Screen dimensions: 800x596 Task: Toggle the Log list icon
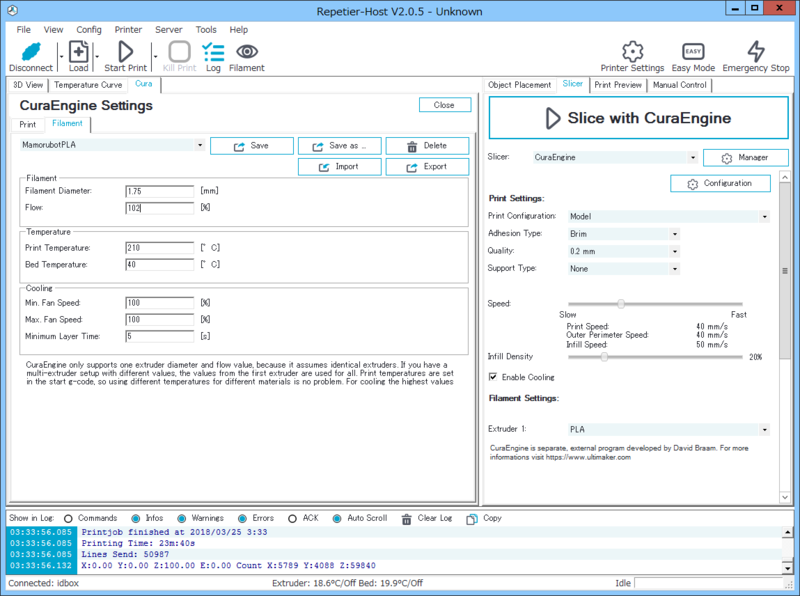click(x=213, y=52)
